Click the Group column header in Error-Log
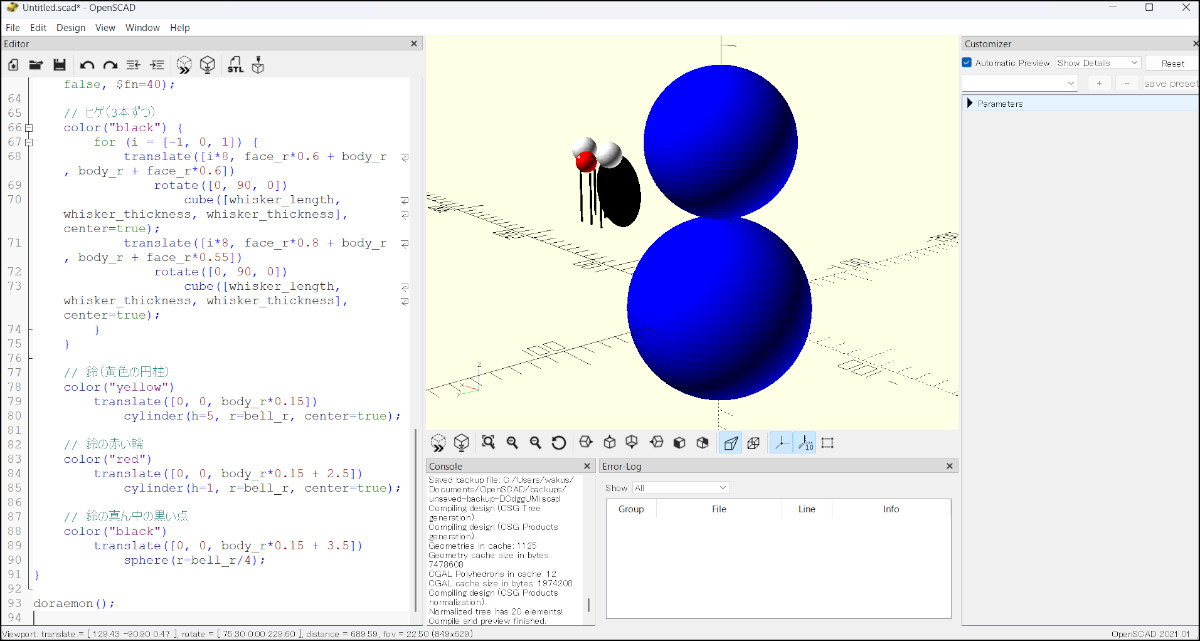Viewport: 1200px width, 641px height. pyautogui.click(x=631, y=509)
